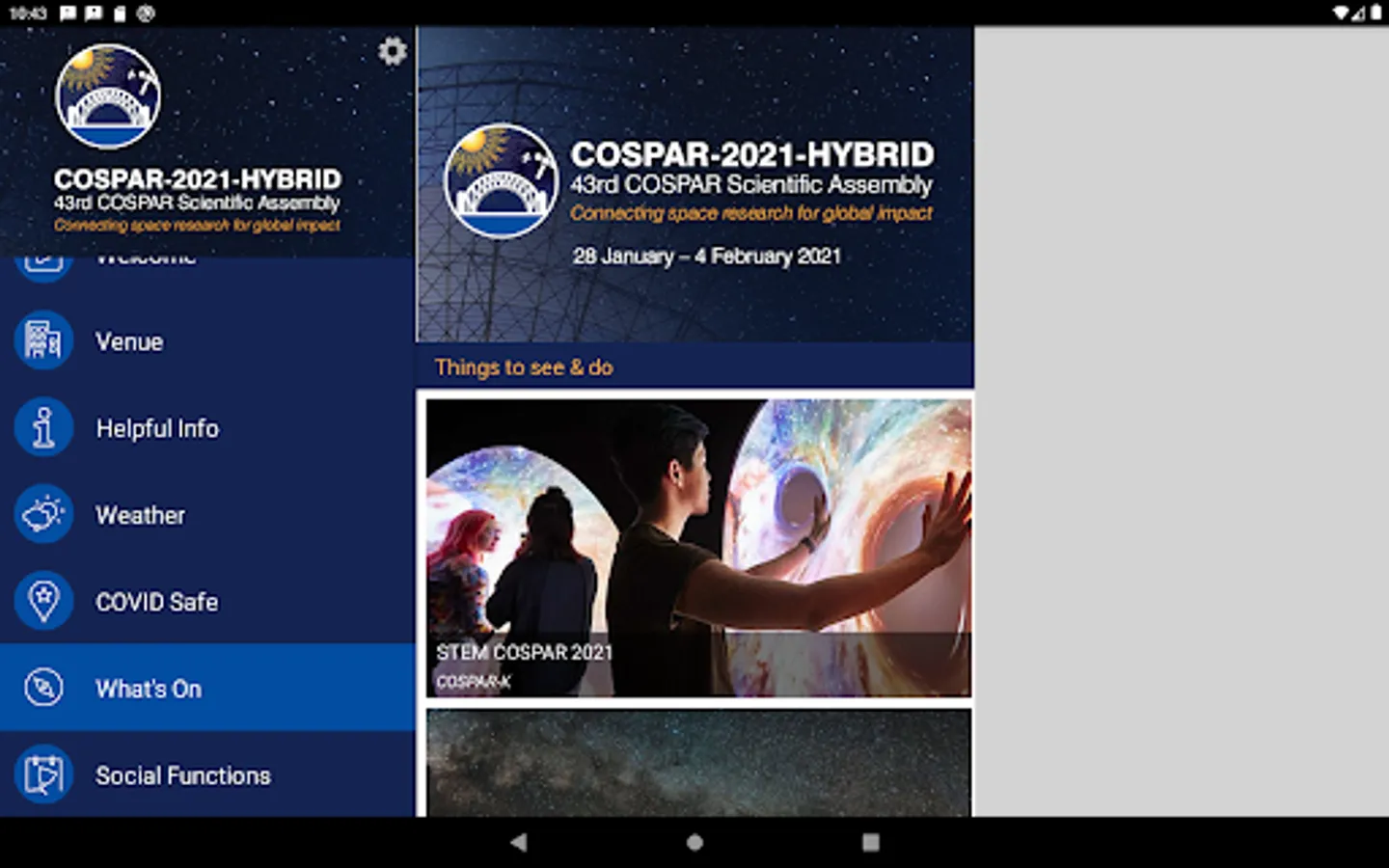Tap the Android home navigation button

pyautogui.click(x=694, y=842)
